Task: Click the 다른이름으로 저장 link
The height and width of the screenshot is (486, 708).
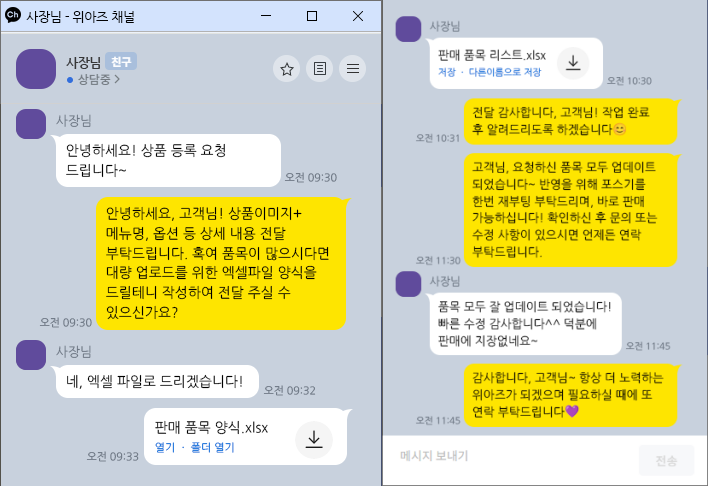Action: coord(505,72)
